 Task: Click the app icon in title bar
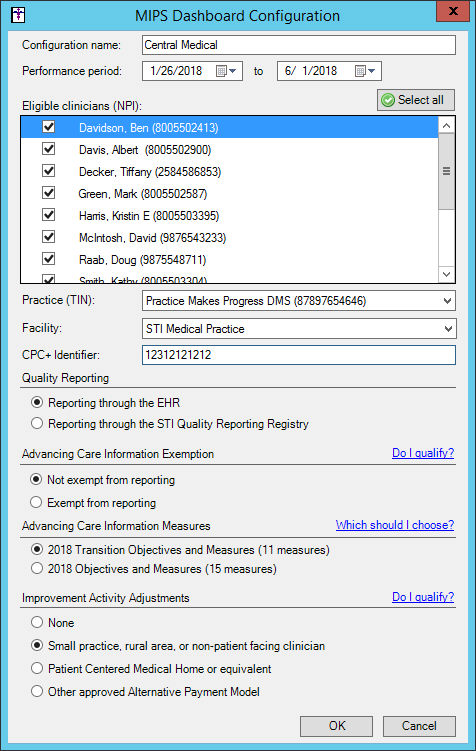click(18, 14)
